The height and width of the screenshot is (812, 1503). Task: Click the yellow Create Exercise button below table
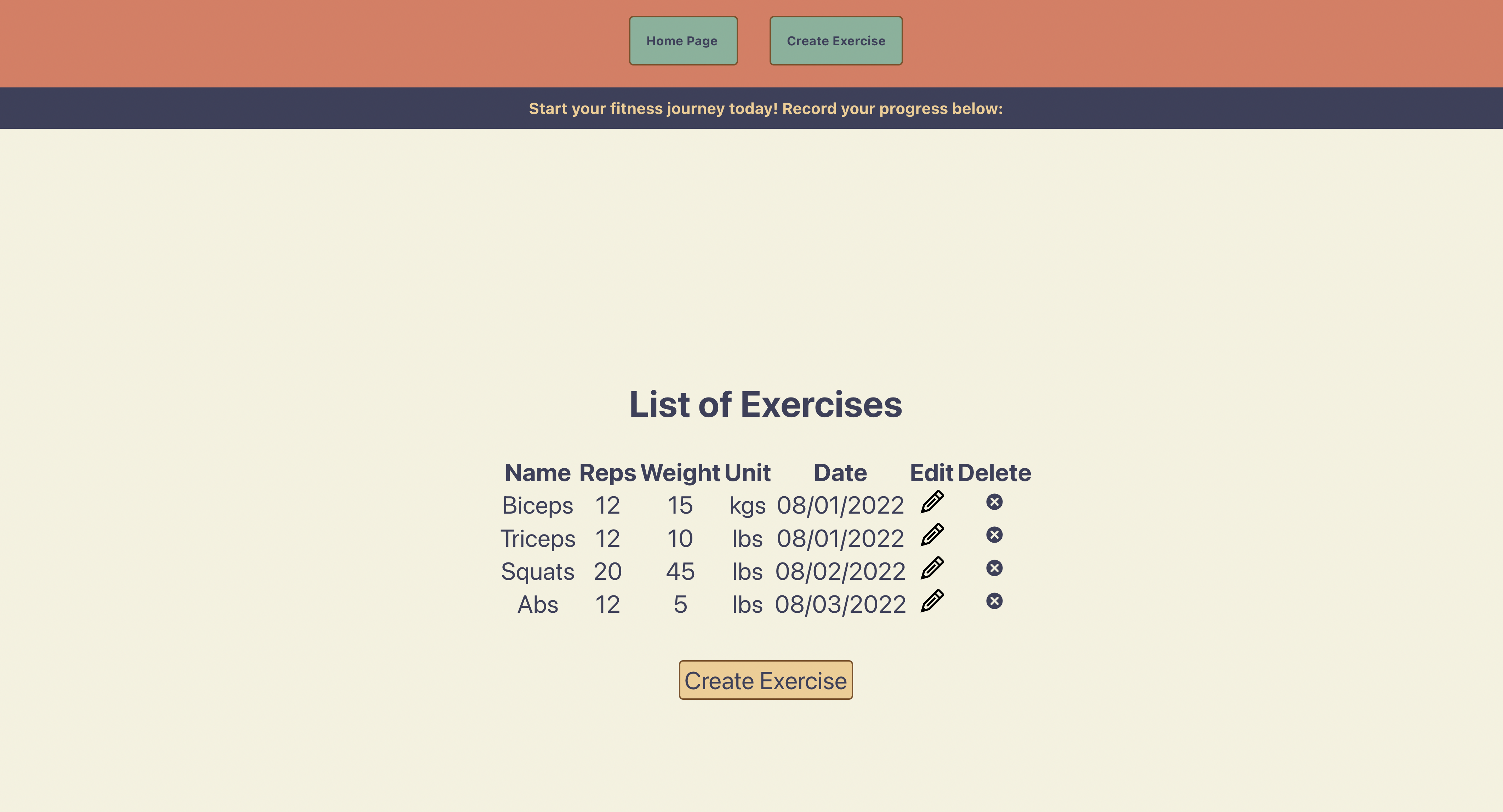pos(766,680)
